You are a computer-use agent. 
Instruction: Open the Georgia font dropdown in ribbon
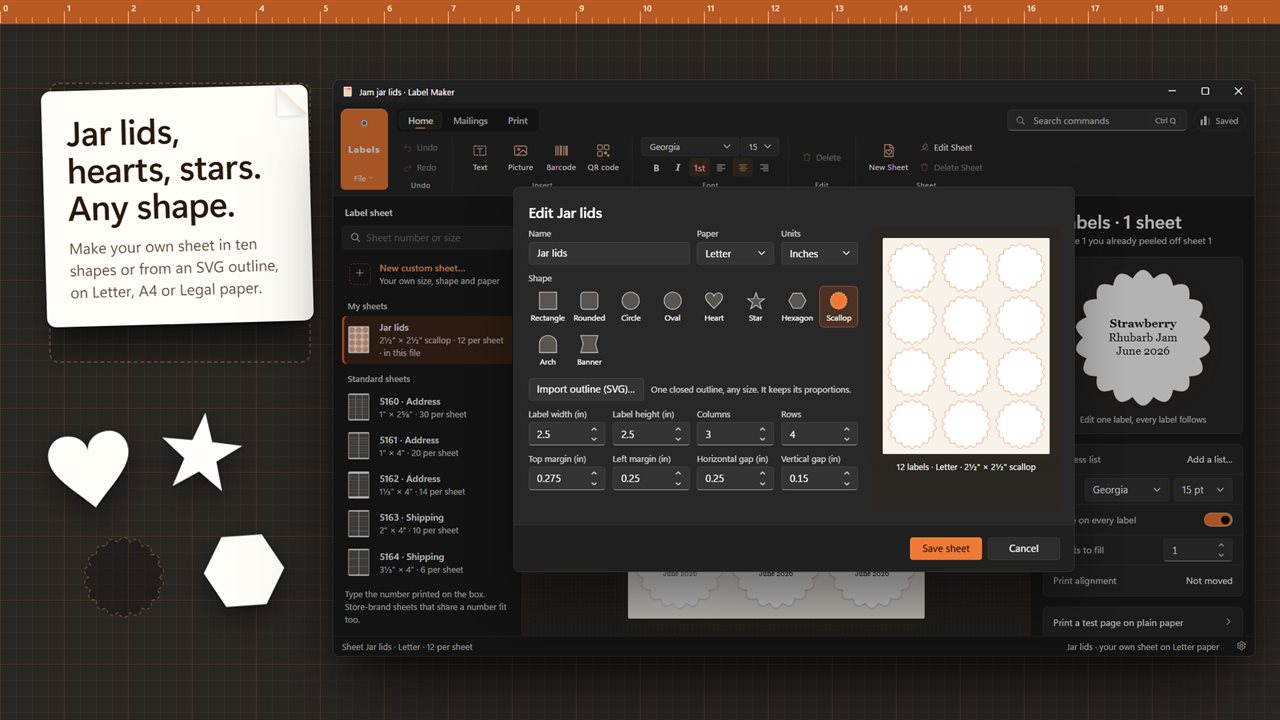690,147
